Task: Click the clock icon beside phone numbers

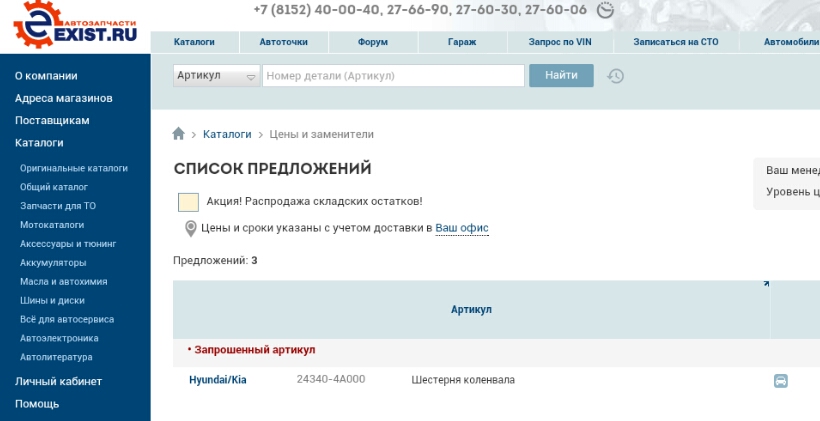Action: tap(605, 11)
